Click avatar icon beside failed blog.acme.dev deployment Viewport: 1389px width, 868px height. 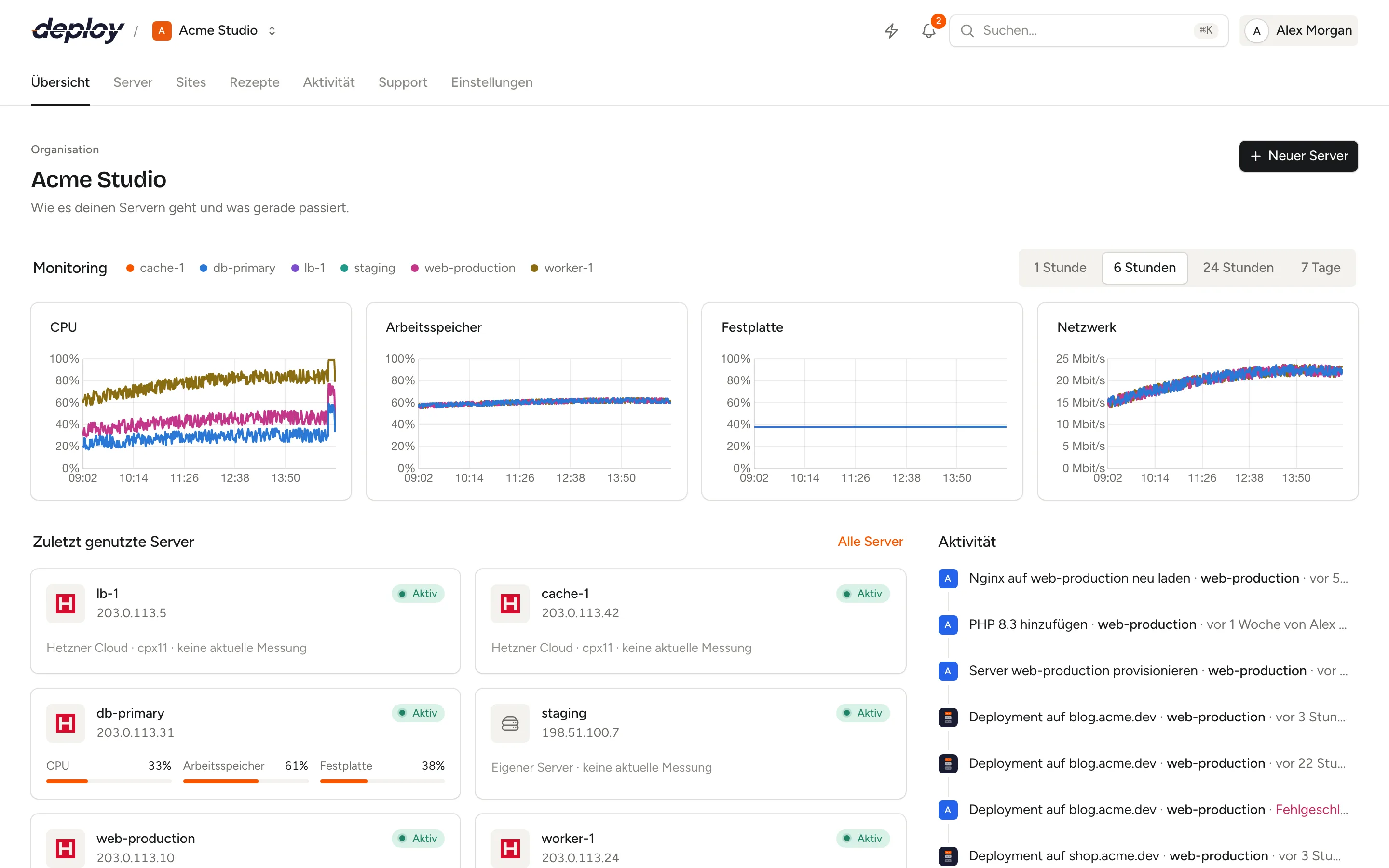[x=948, y=810]
